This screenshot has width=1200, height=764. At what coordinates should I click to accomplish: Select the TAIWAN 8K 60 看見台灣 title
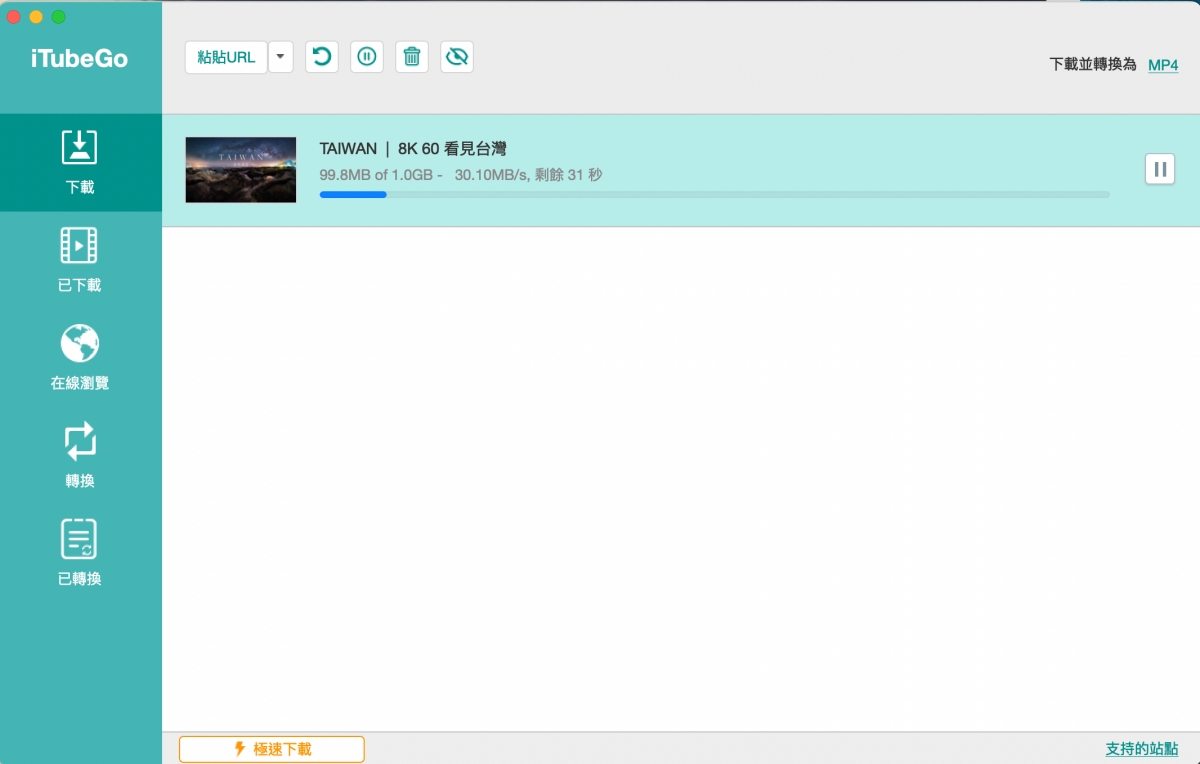(x=413, y=149)
